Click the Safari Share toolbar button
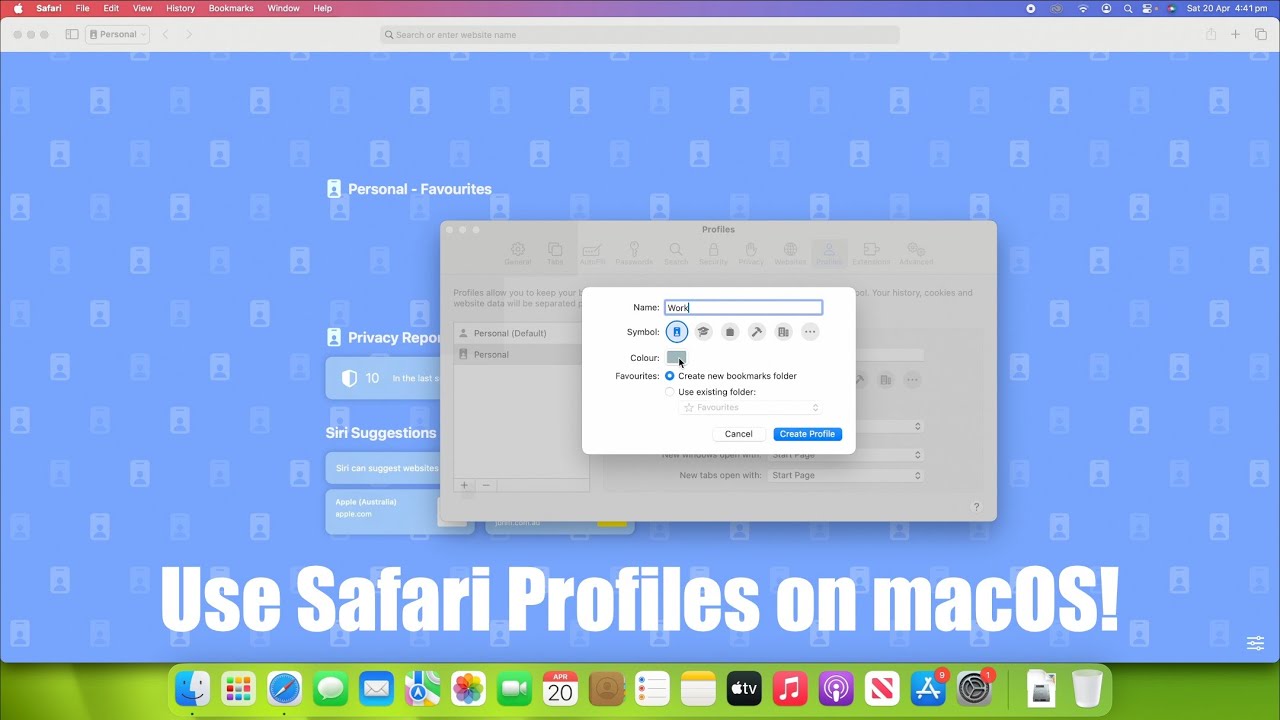Viewport: 1280px width, 720px height. tap(1211, 34)
